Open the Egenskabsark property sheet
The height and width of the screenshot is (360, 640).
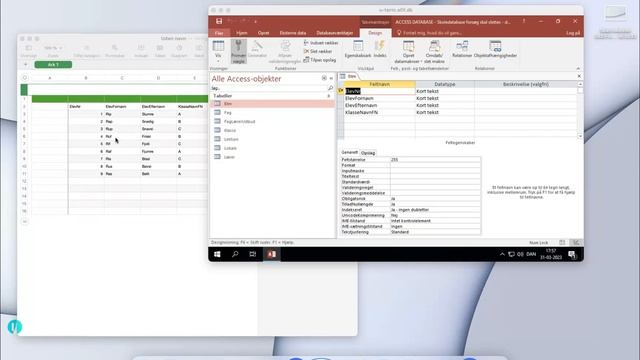pos(358,49)
